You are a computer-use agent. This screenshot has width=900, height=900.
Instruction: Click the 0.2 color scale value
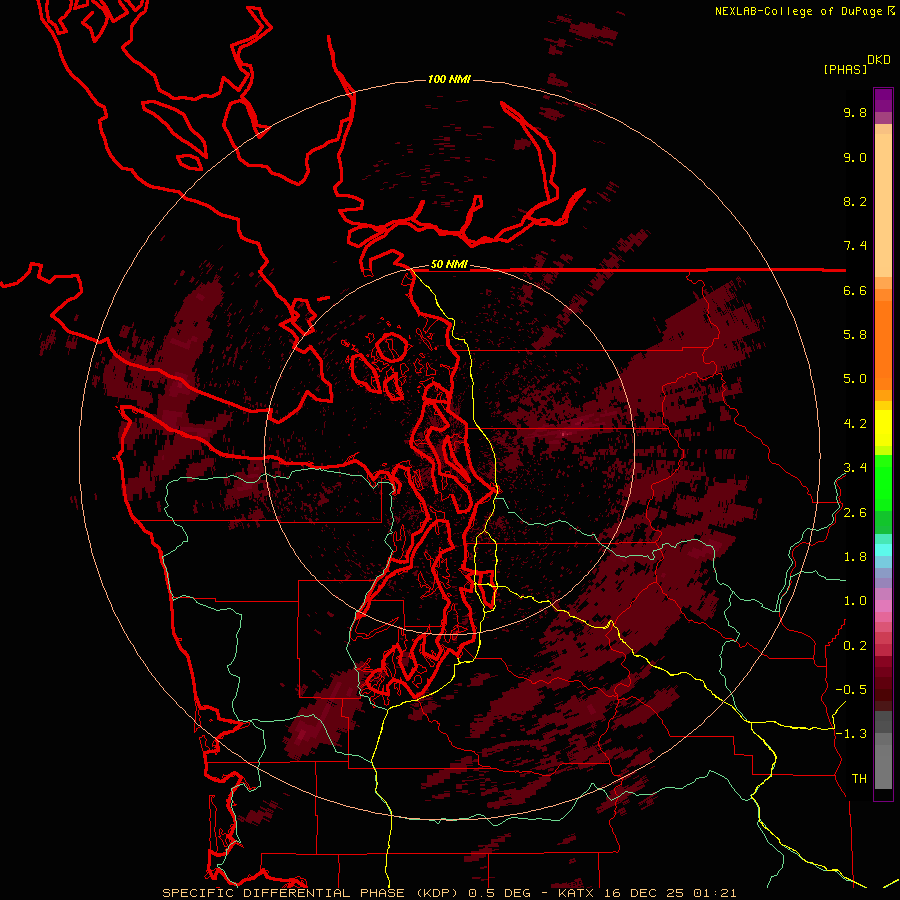click(855, 646)
